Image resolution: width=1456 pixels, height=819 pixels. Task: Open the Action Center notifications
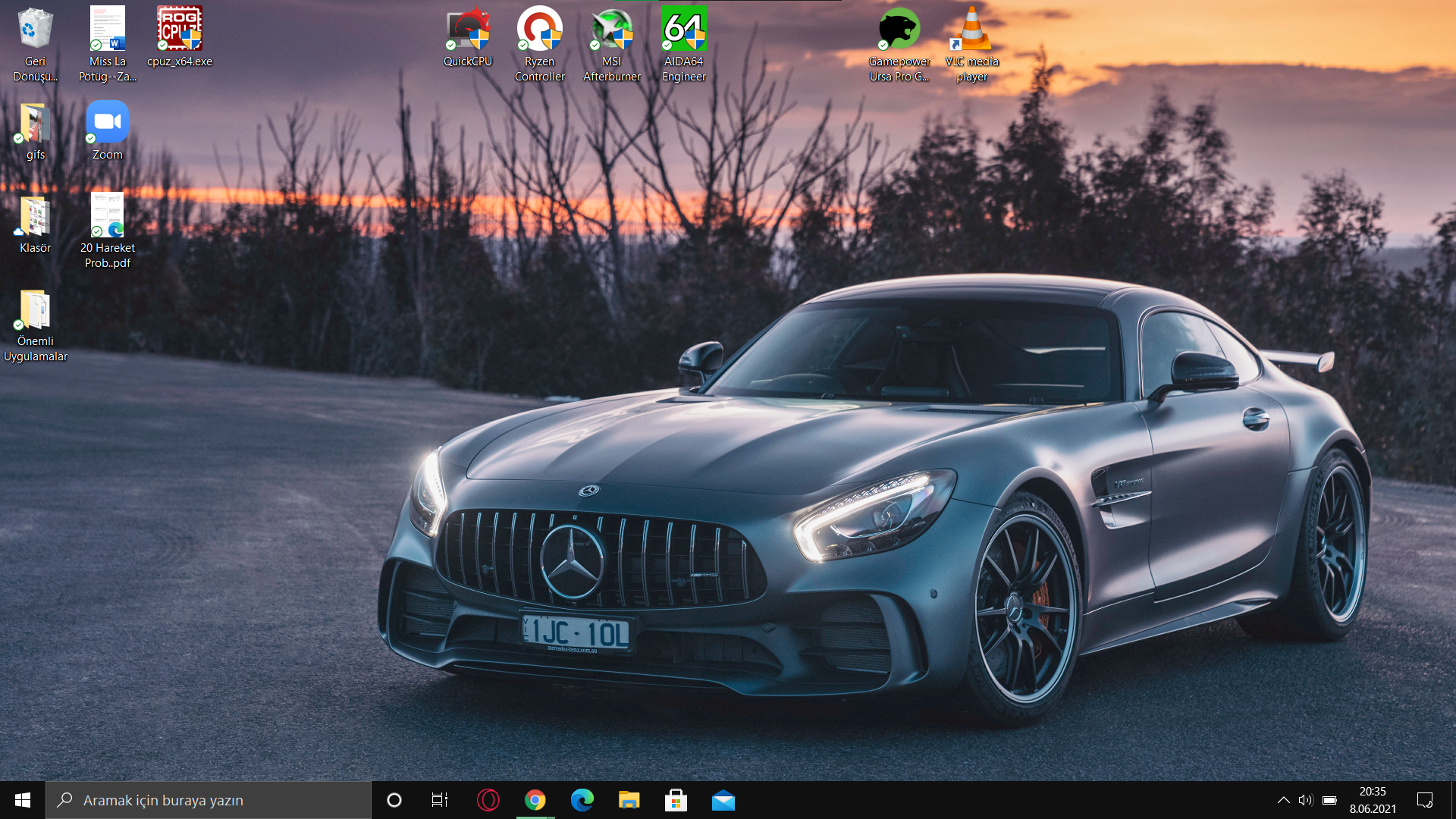pyautogui.click(x=1425, y=800)
